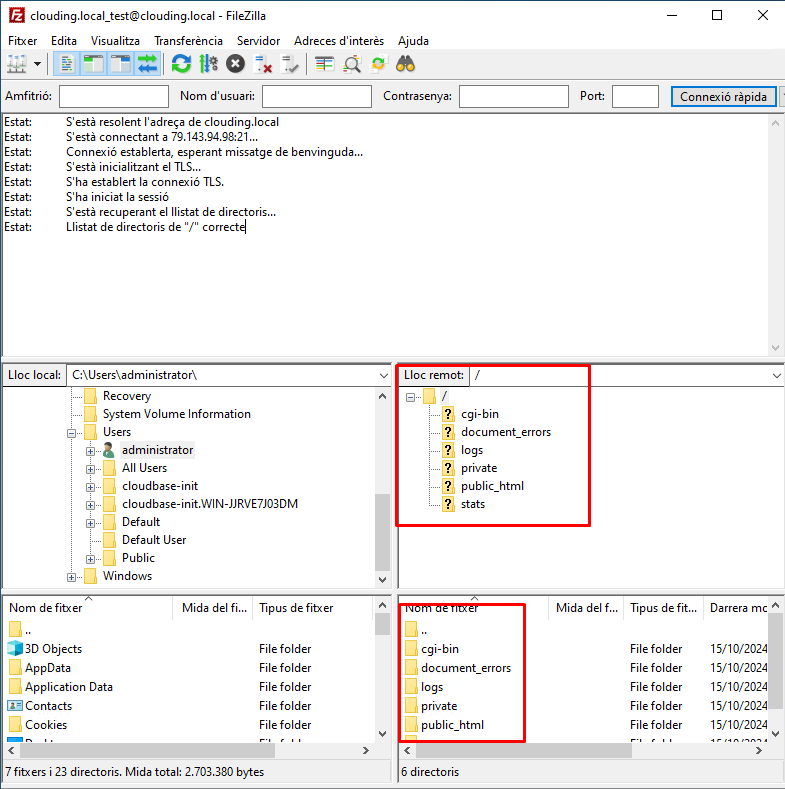Select private in remote file list

click(439, 706)
